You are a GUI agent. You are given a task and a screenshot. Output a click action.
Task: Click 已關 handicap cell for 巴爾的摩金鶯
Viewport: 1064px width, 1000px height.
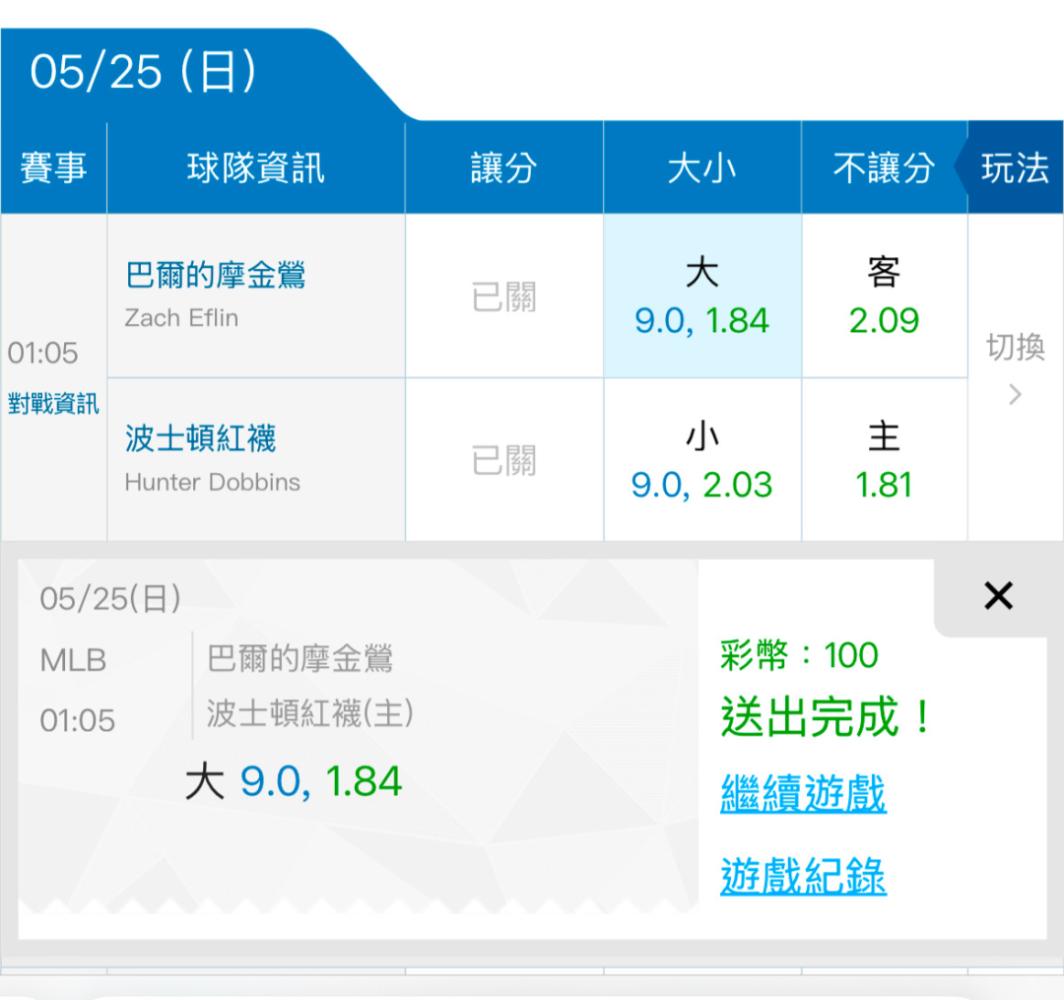[504, 296]
